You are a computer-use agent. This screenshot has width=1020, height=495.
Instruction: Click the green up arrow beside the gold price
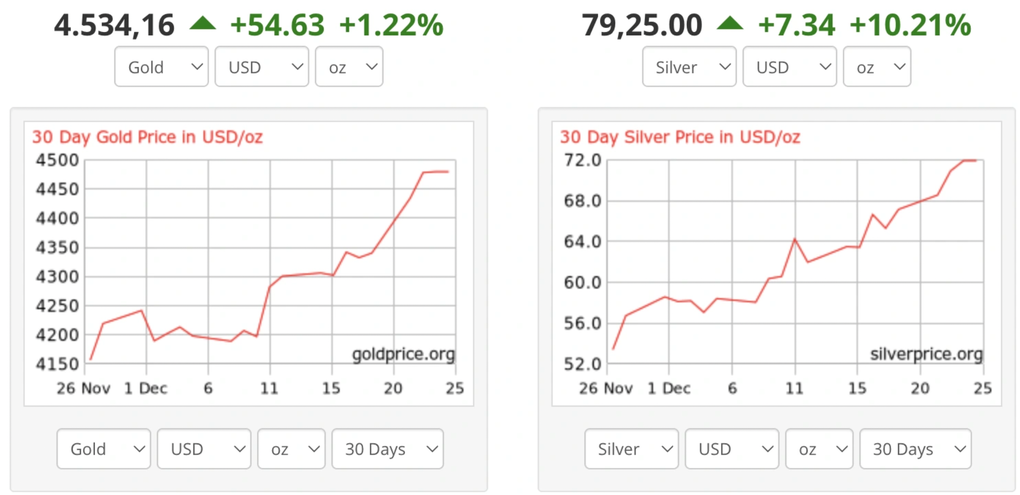point(203,24)
